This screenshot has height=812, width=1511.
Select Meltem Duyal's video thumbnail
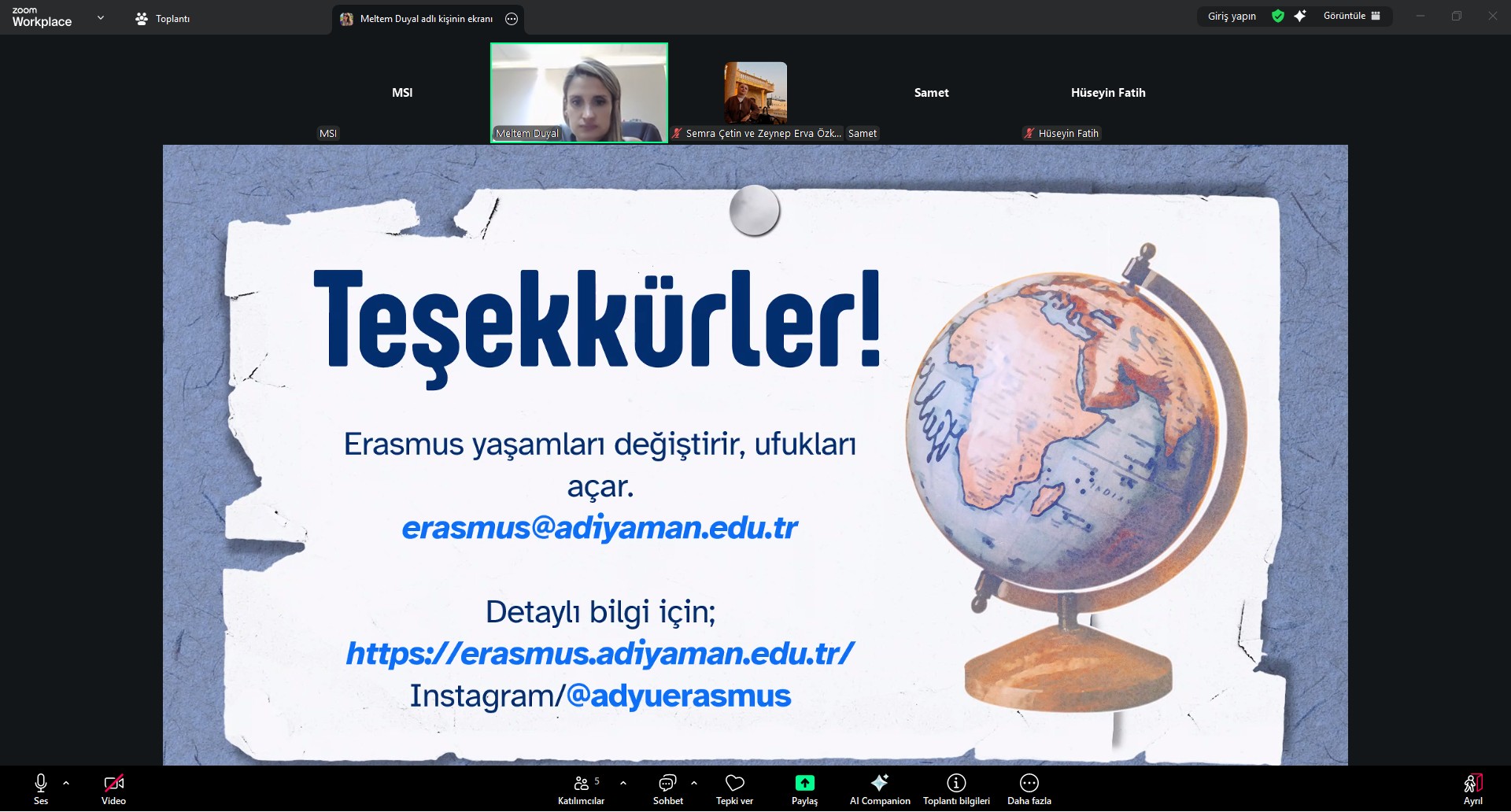click(x=579, y=93)
